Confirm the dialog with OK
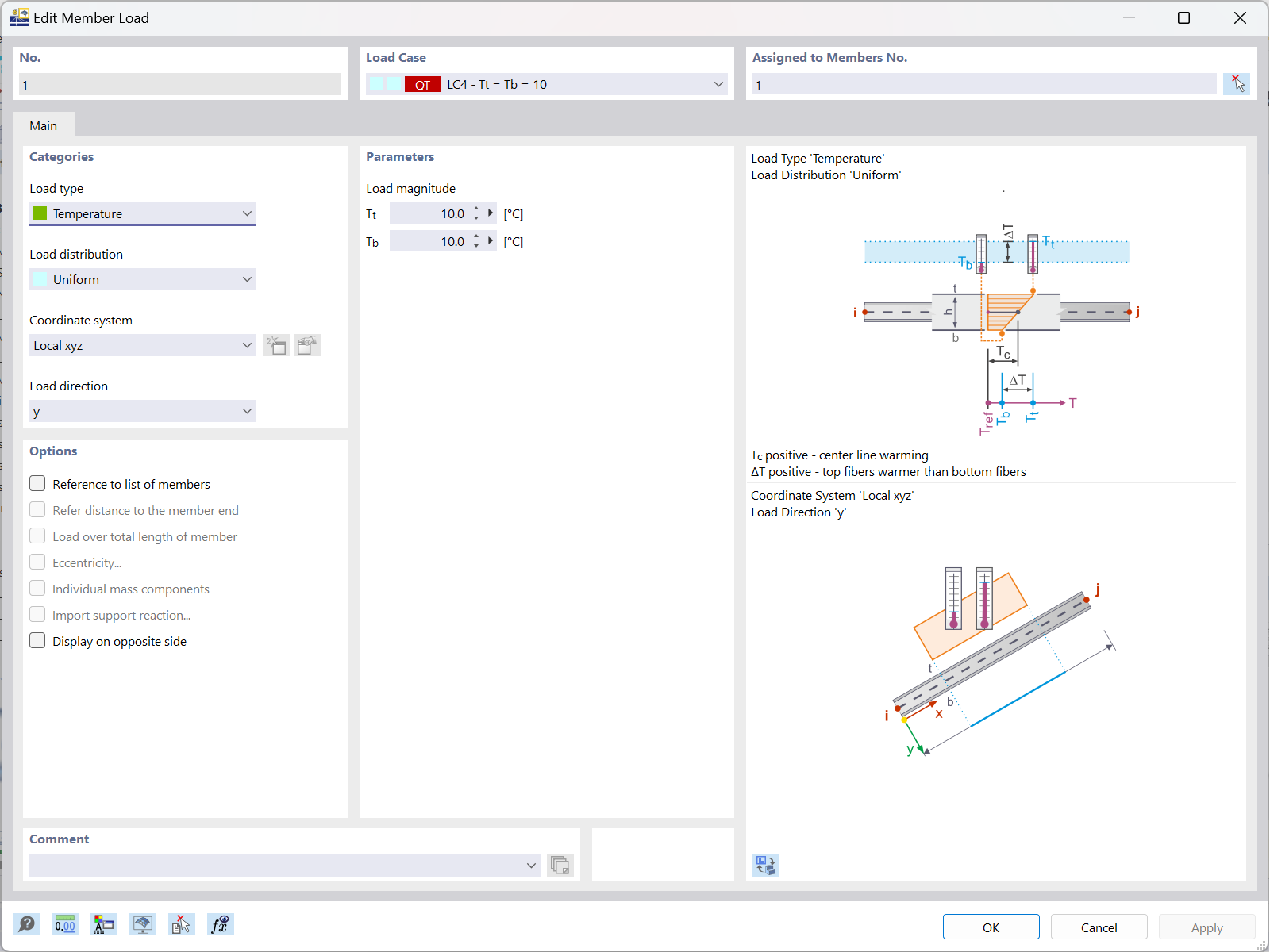The width and height of the screenshot is (1270, 952). pyautogui.click(x=991, y=927)
